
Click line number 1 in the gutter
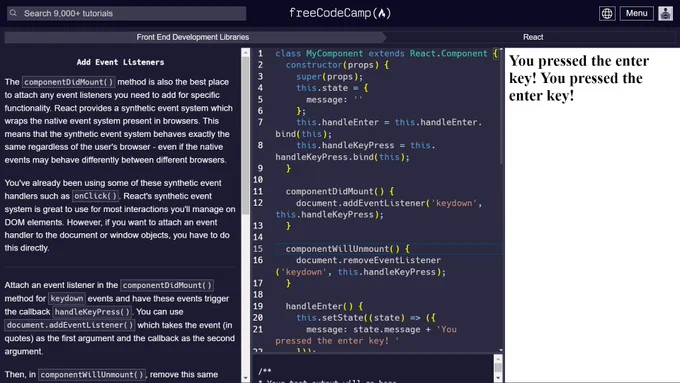tap(260, 53)
